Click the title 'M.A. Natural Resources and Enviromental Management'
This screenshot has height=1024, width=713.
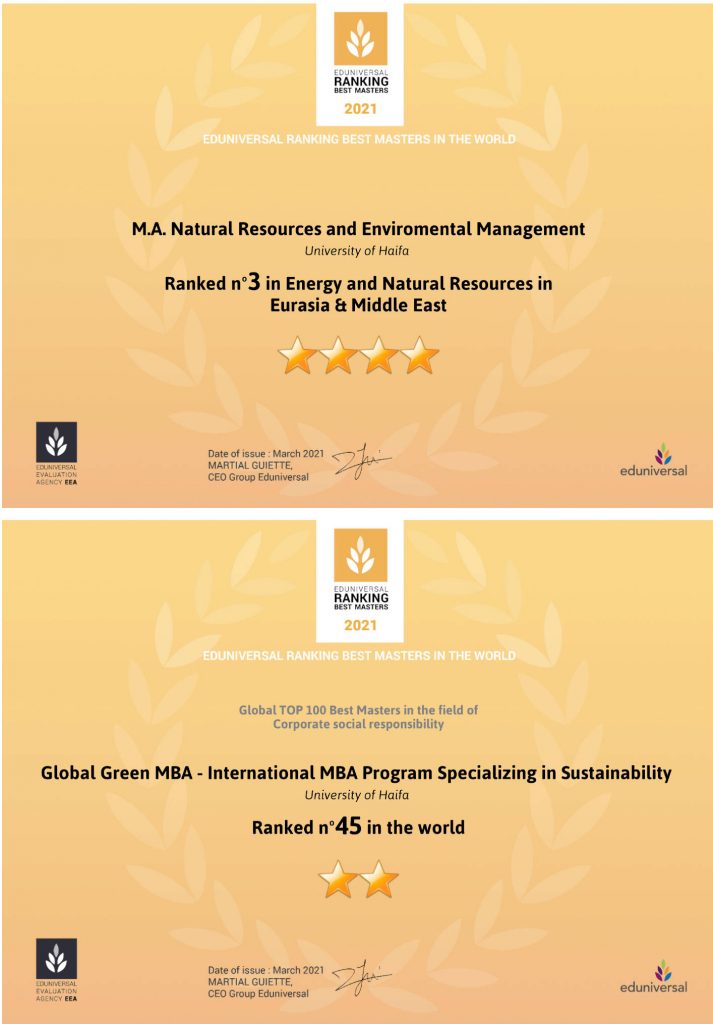[x=358, y=229]
